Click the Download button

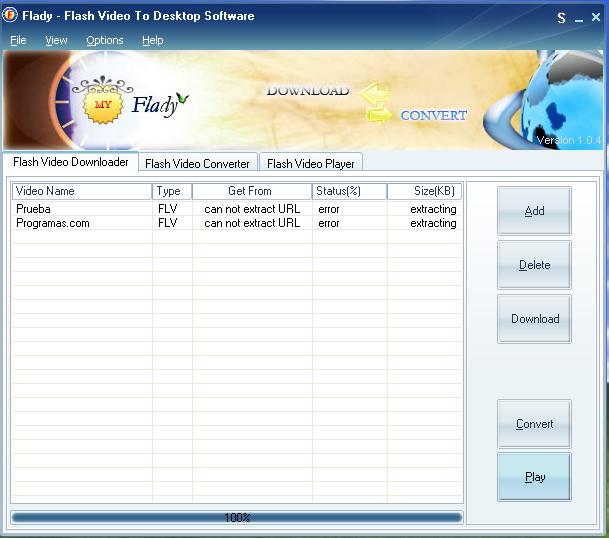point(534,319)
